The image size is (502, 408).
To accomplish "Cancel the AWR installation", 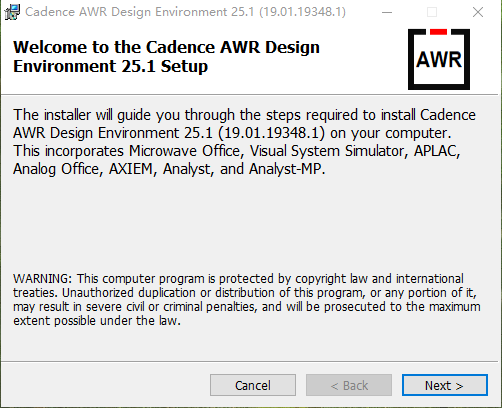I will [x=253, y=385].
